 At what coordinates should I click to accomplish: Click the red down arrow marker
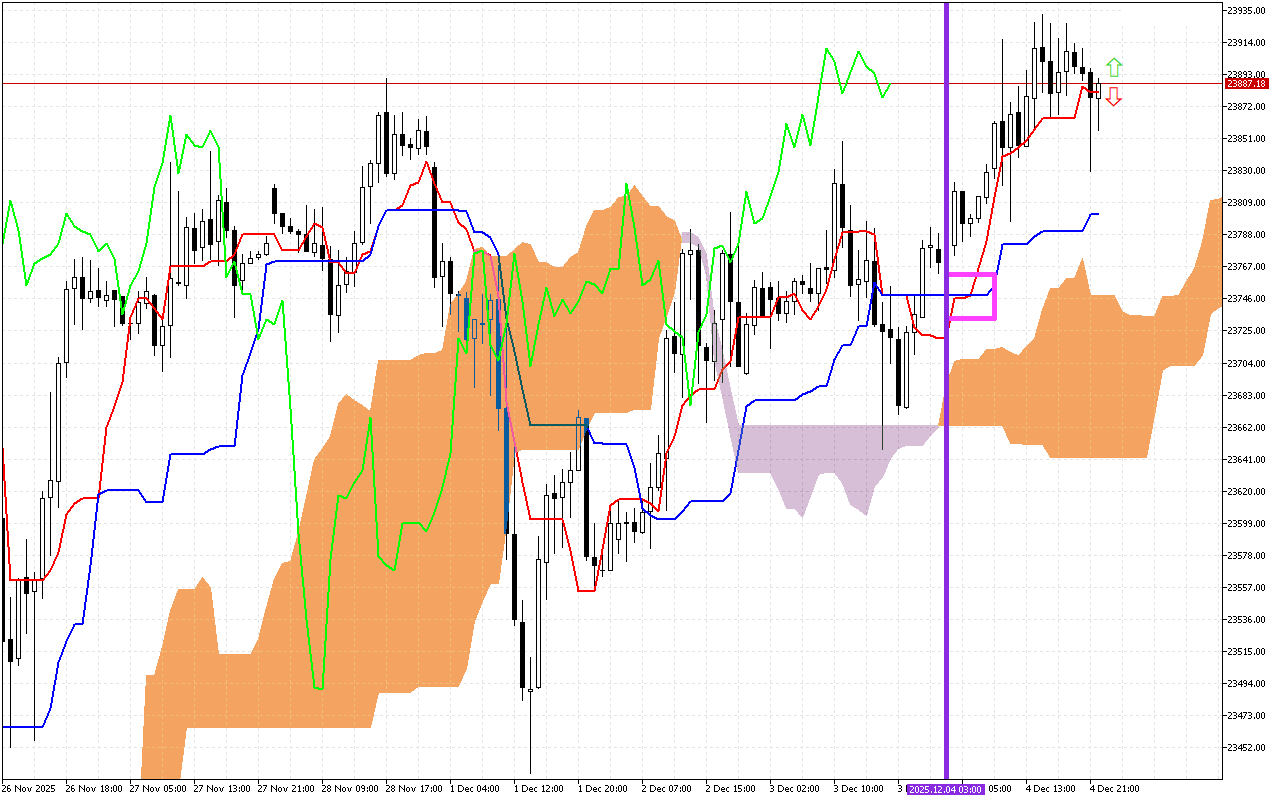pos(1113,97)
